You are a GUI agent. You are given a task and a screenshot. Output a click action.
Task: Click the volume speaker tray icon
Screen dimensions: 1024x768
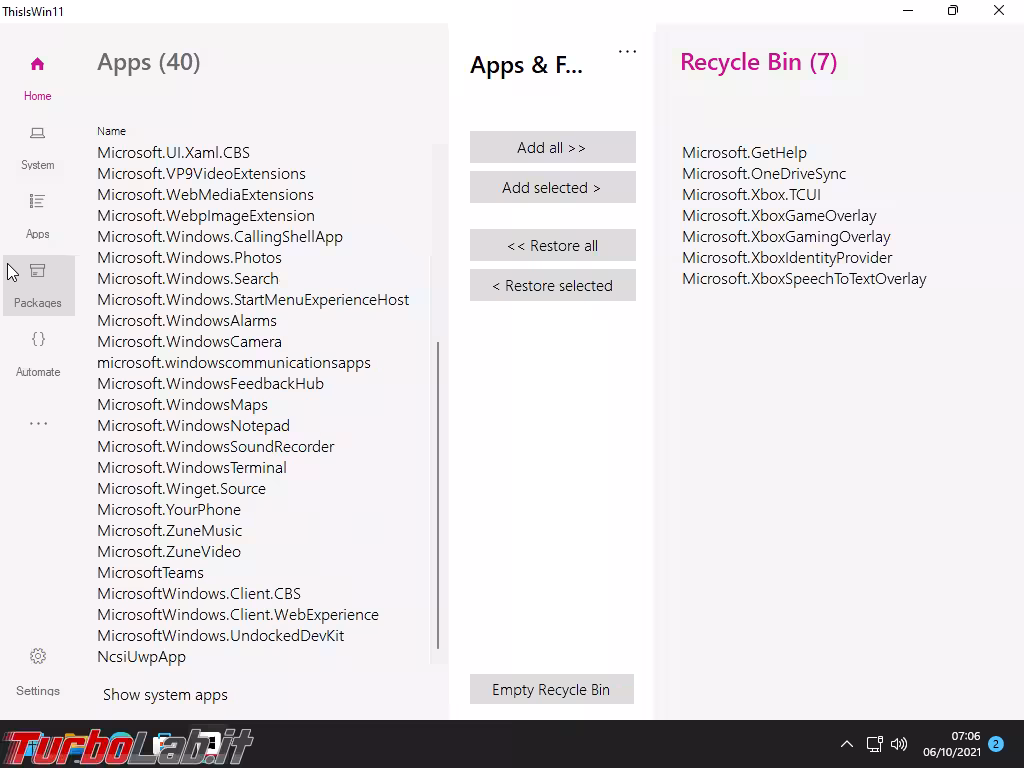899,744
